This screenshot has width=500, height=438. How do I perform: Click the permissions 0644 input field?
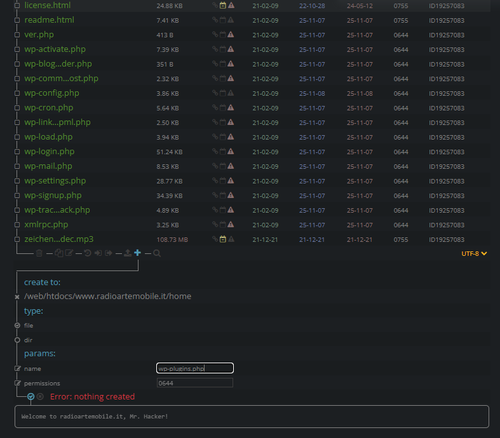195,383
